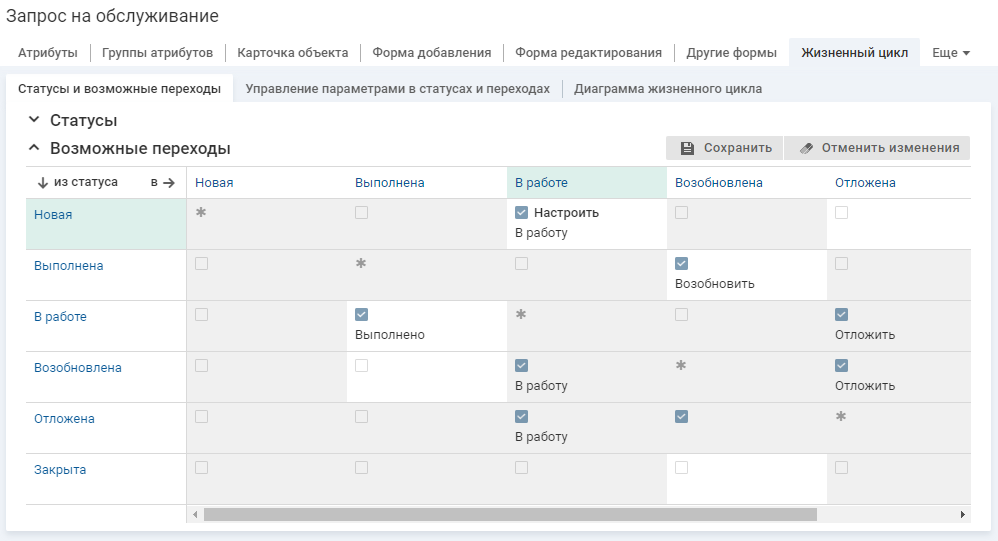The width and height of the screenshot is (998, 541).
Task: Click the Закрыта status link
Action: click(x=59, y=470)
